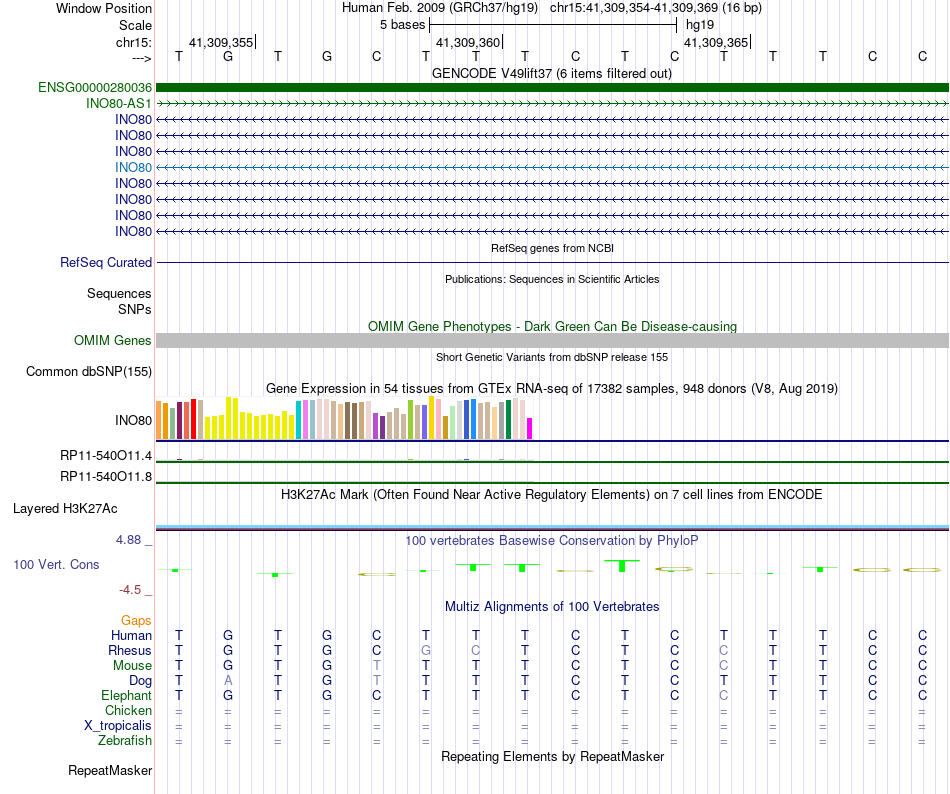The width and height of the screenshot is (950, 794).
Task: Click the light-blue INO80 transcript arrow line
Action: tap(552, 167)
